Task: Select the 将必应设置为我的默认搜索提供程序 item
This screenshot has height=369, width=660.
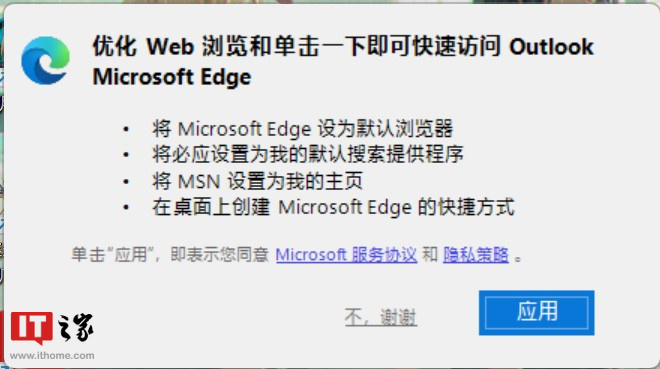Action: 308,154
